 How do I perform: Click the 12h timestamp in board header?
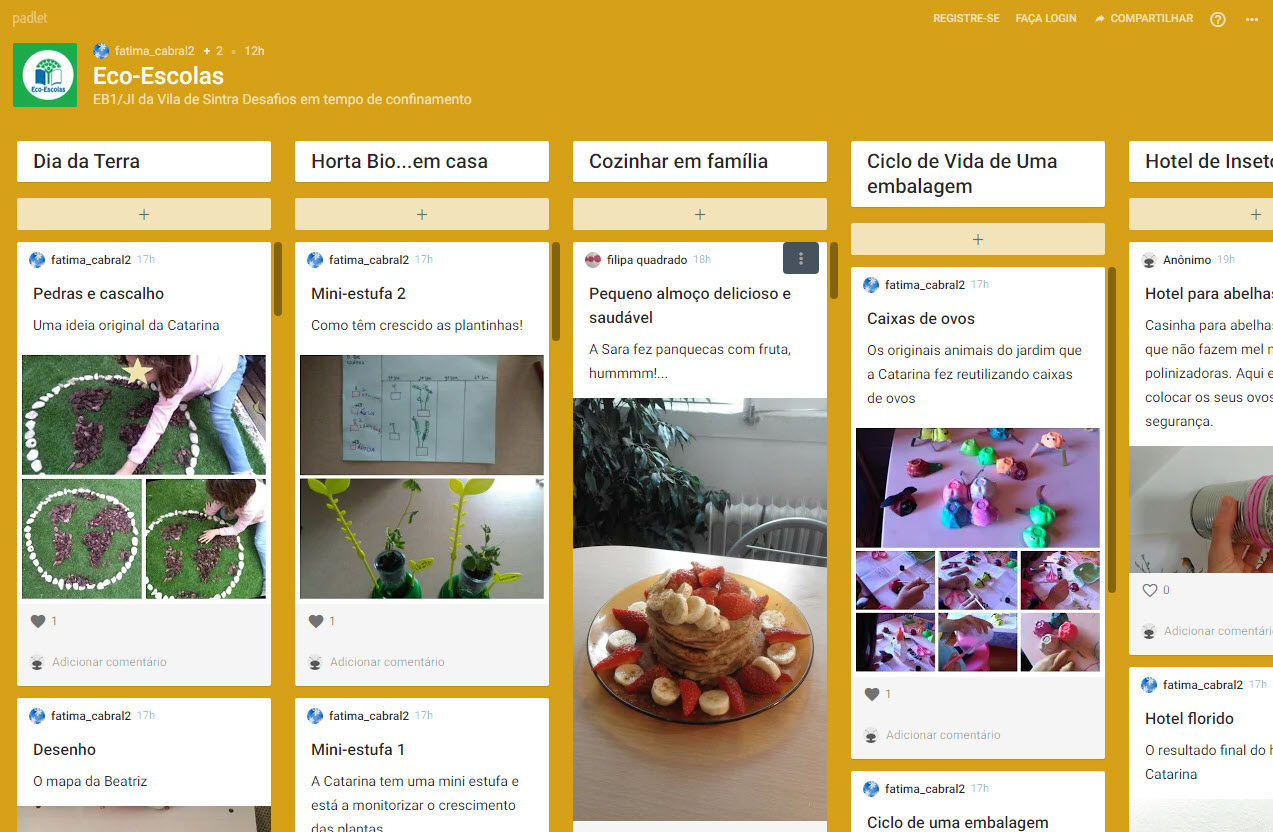[254, 50]
